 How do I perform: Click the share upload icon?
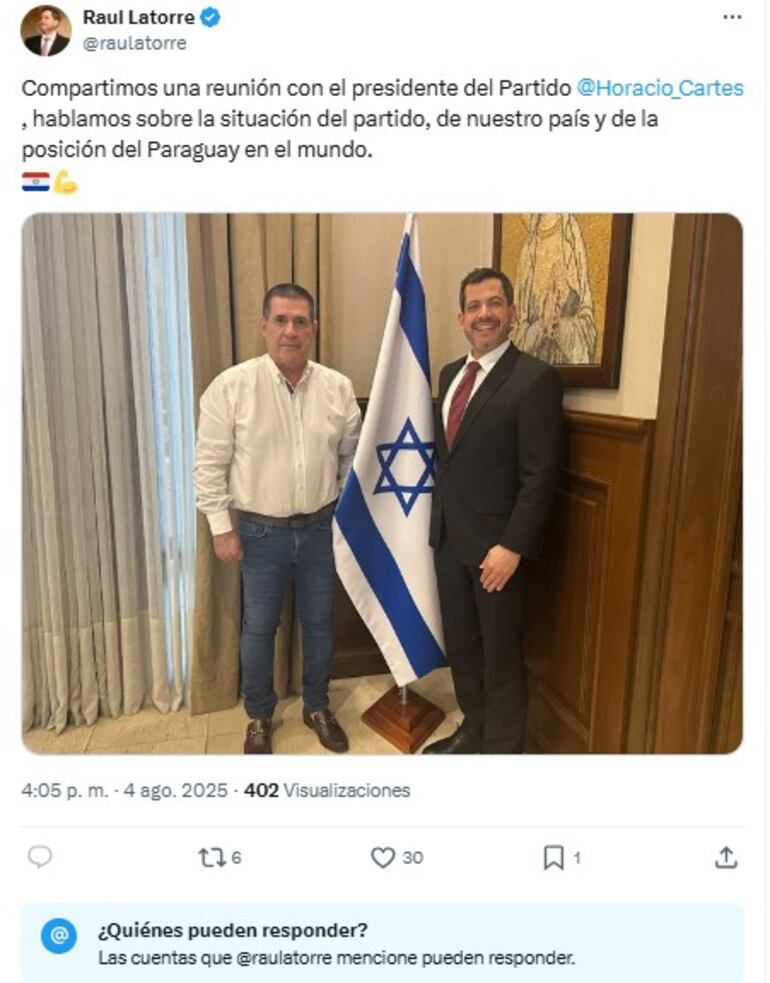tap(725, 857)
